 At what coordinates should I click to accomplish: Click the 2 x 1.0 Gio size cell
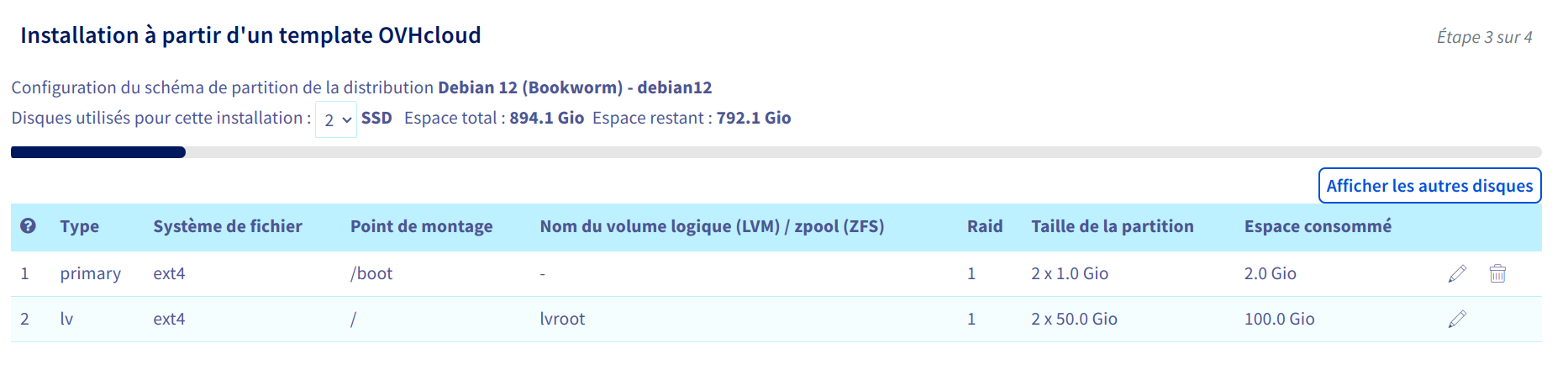(1070, 273)
